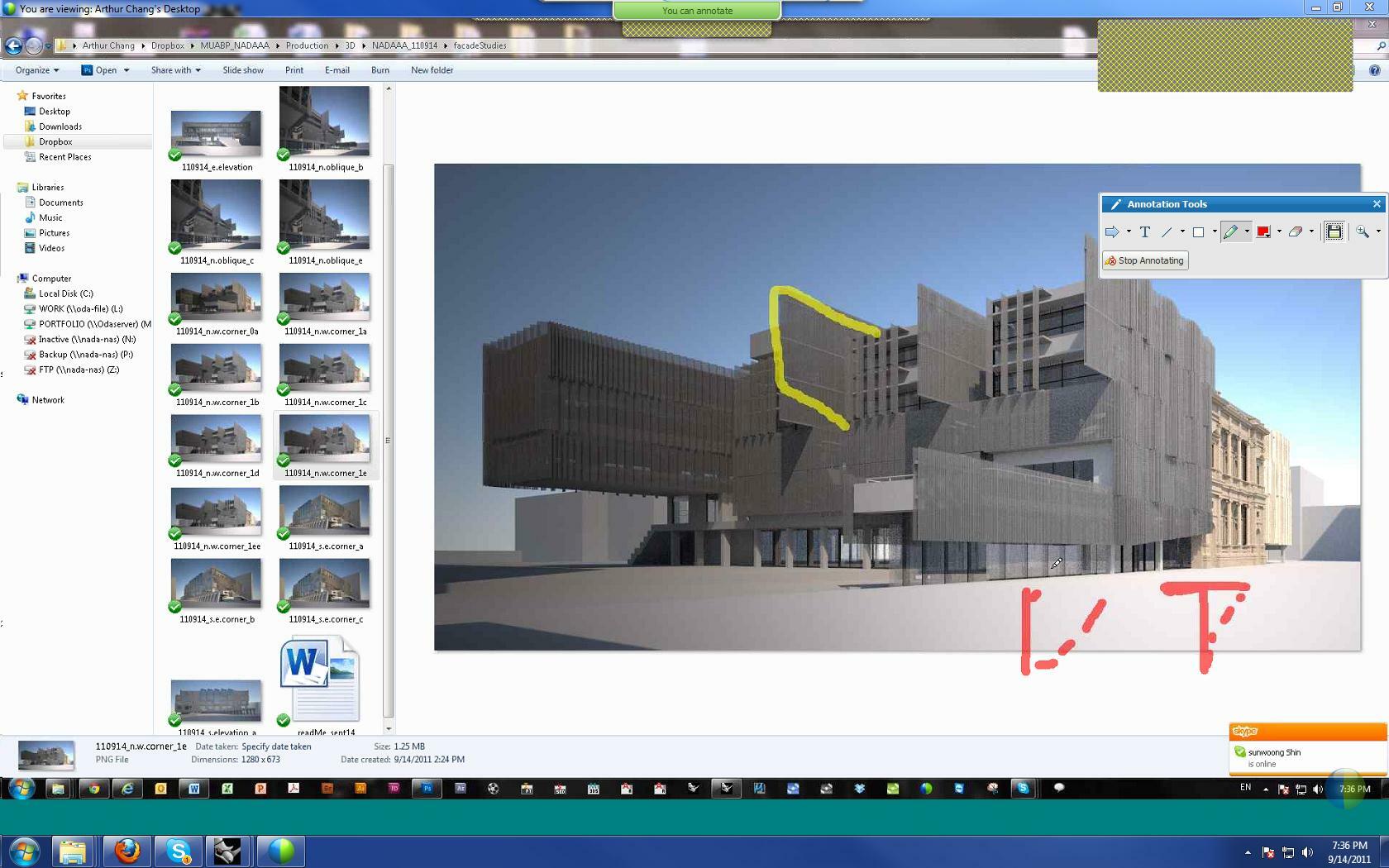Open Firefox from the local taskbar
Screen dimensions: 1389x868
tap(126, 851)
